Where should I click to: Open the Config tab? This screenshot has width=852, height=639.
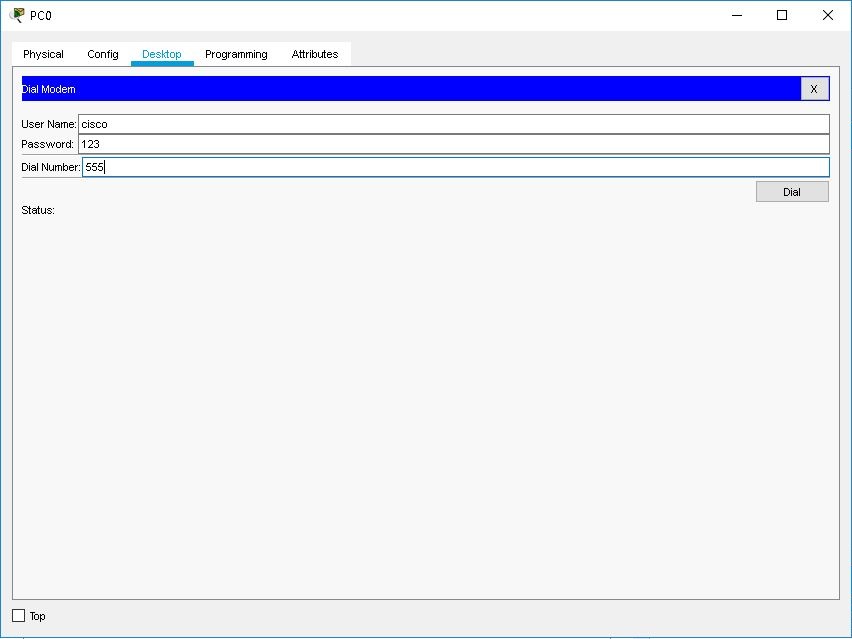[102, 54]
